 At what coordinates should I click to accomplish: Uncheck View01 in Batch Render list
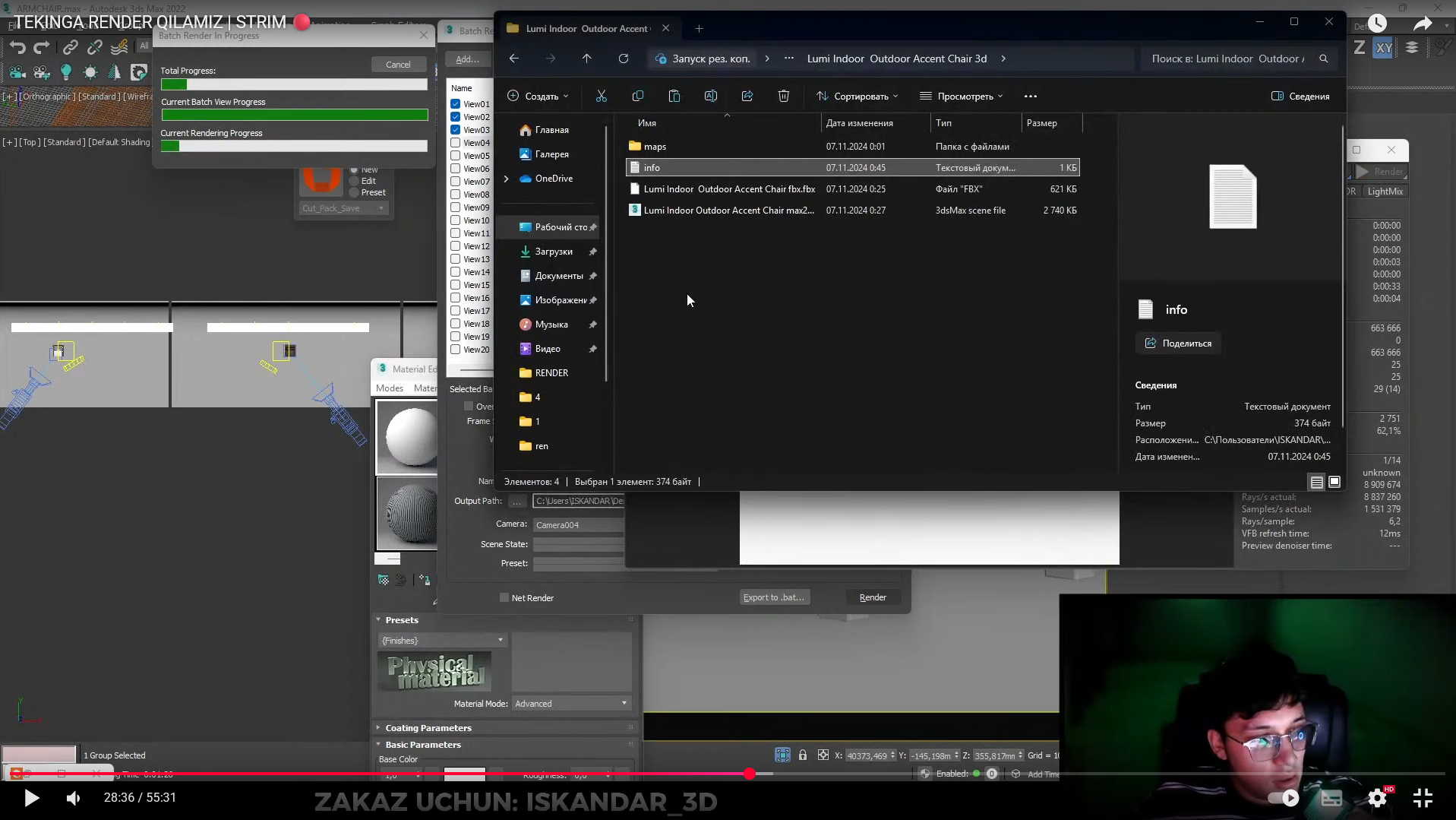pos(456,104)
